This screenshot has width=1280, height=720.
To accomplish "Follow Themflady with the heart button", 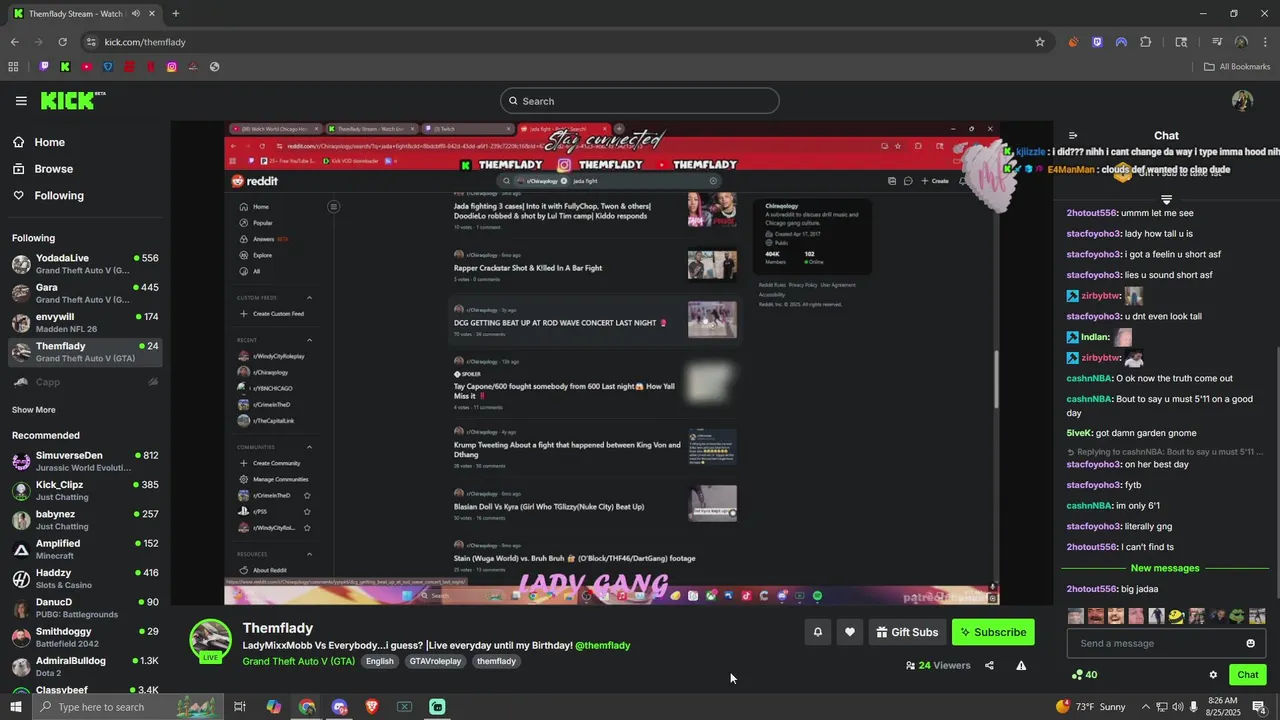I will pyautogui.click(x=850, y=632).
